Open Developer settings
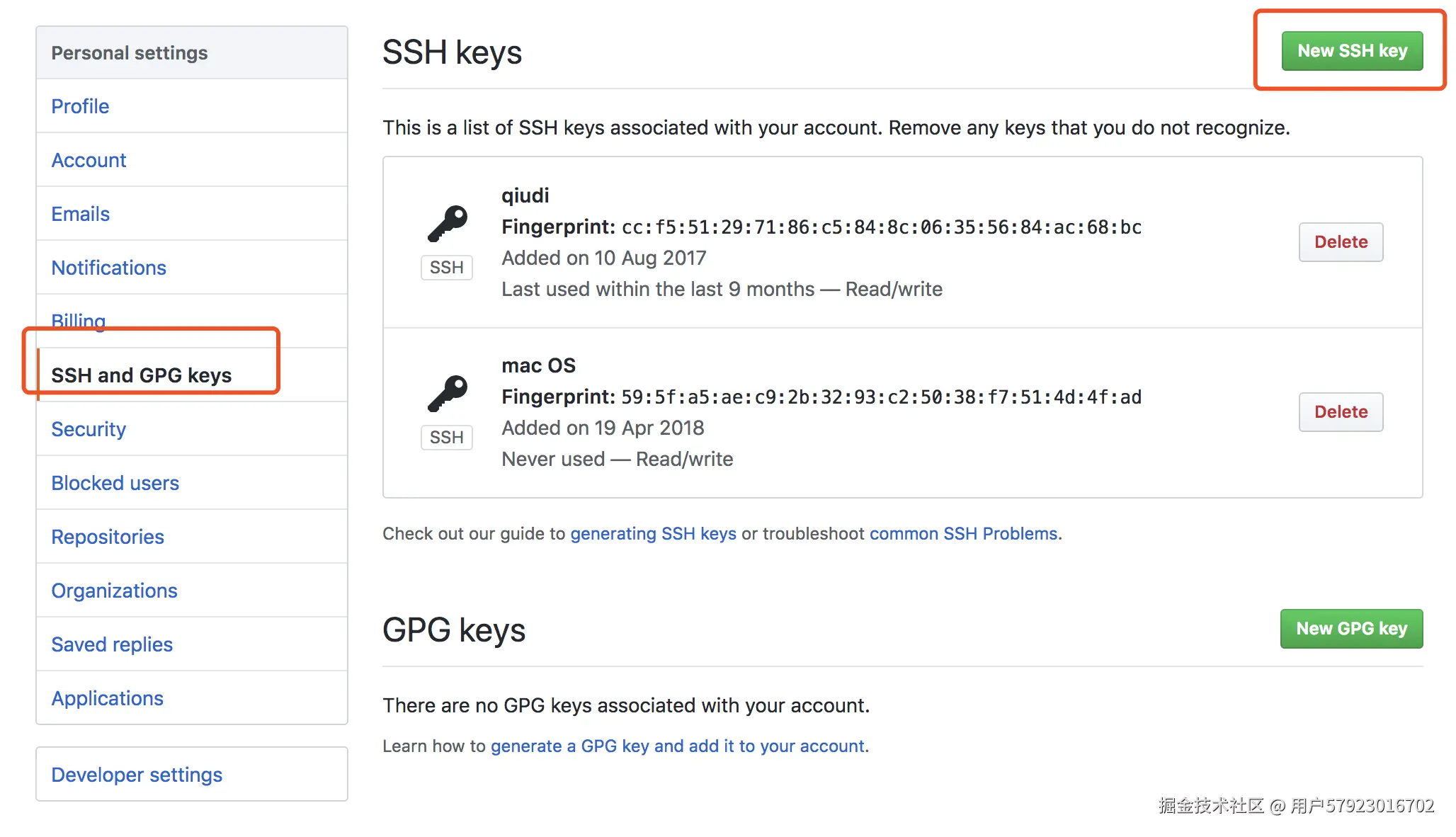Screen dimensions: 1456x837 [x=137, y=775]
